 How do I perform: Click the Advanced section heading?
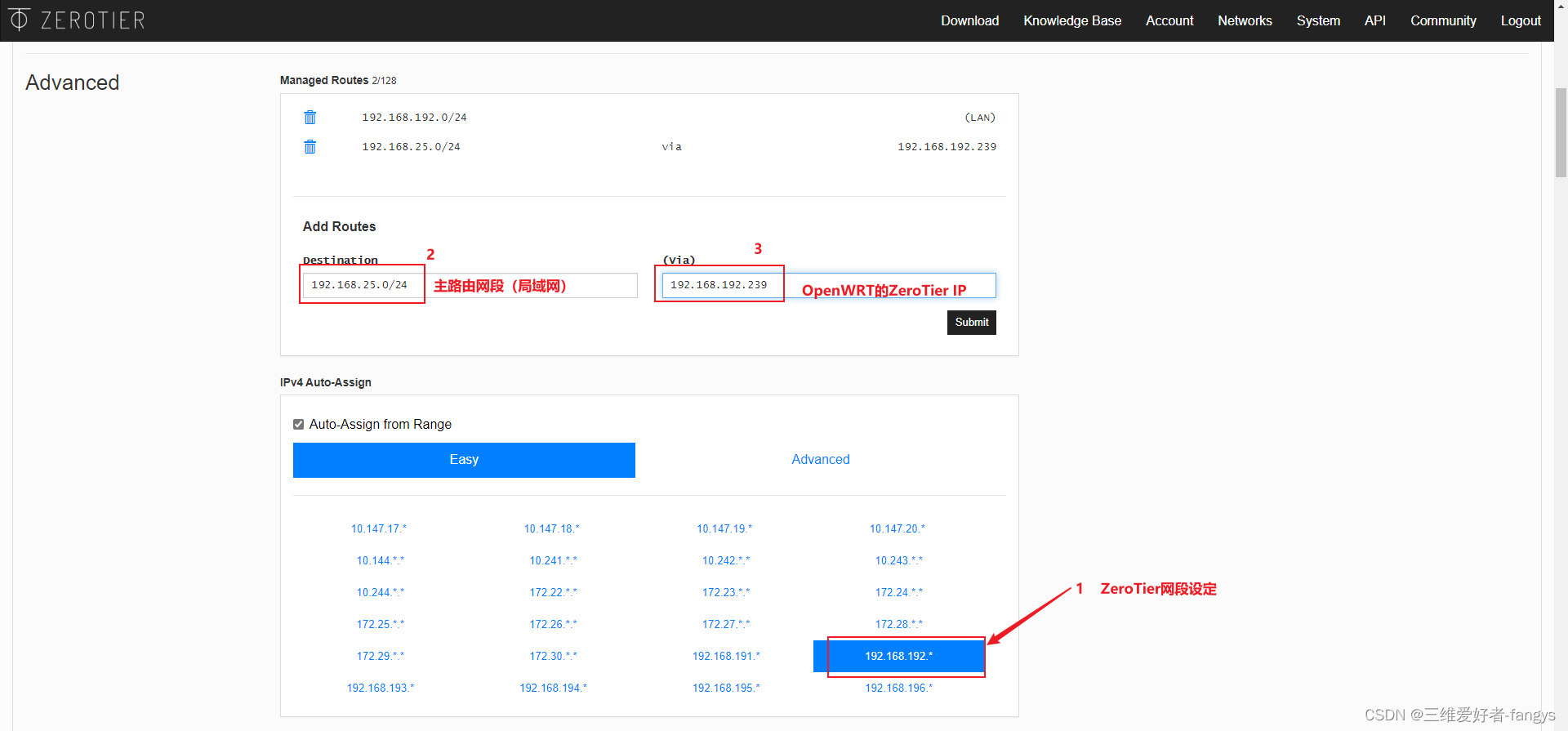(73, 82)
